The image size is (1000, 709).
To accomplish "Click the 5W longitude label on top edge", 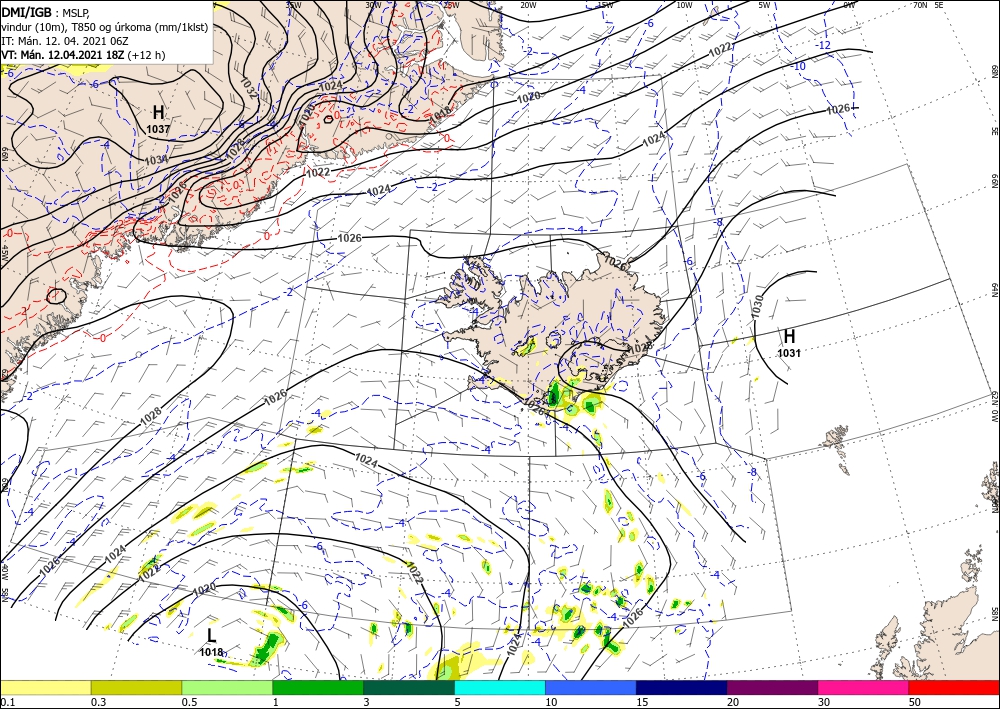I will (x=764, y=5).
